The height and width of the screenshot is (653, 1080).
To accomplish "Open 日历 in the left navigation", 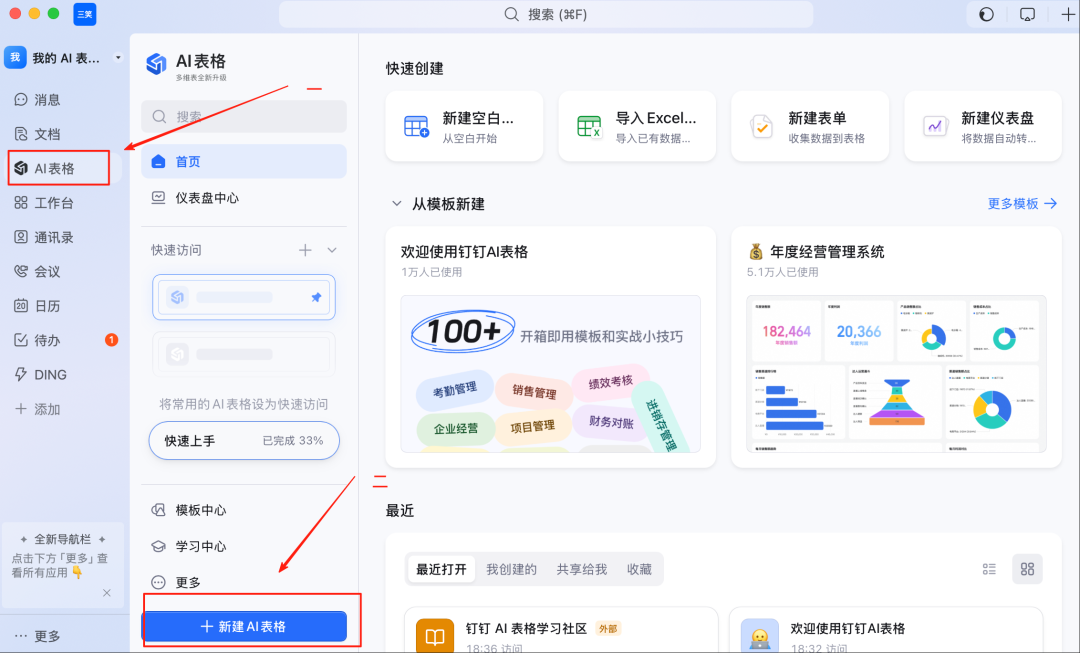I will point(38,306).
